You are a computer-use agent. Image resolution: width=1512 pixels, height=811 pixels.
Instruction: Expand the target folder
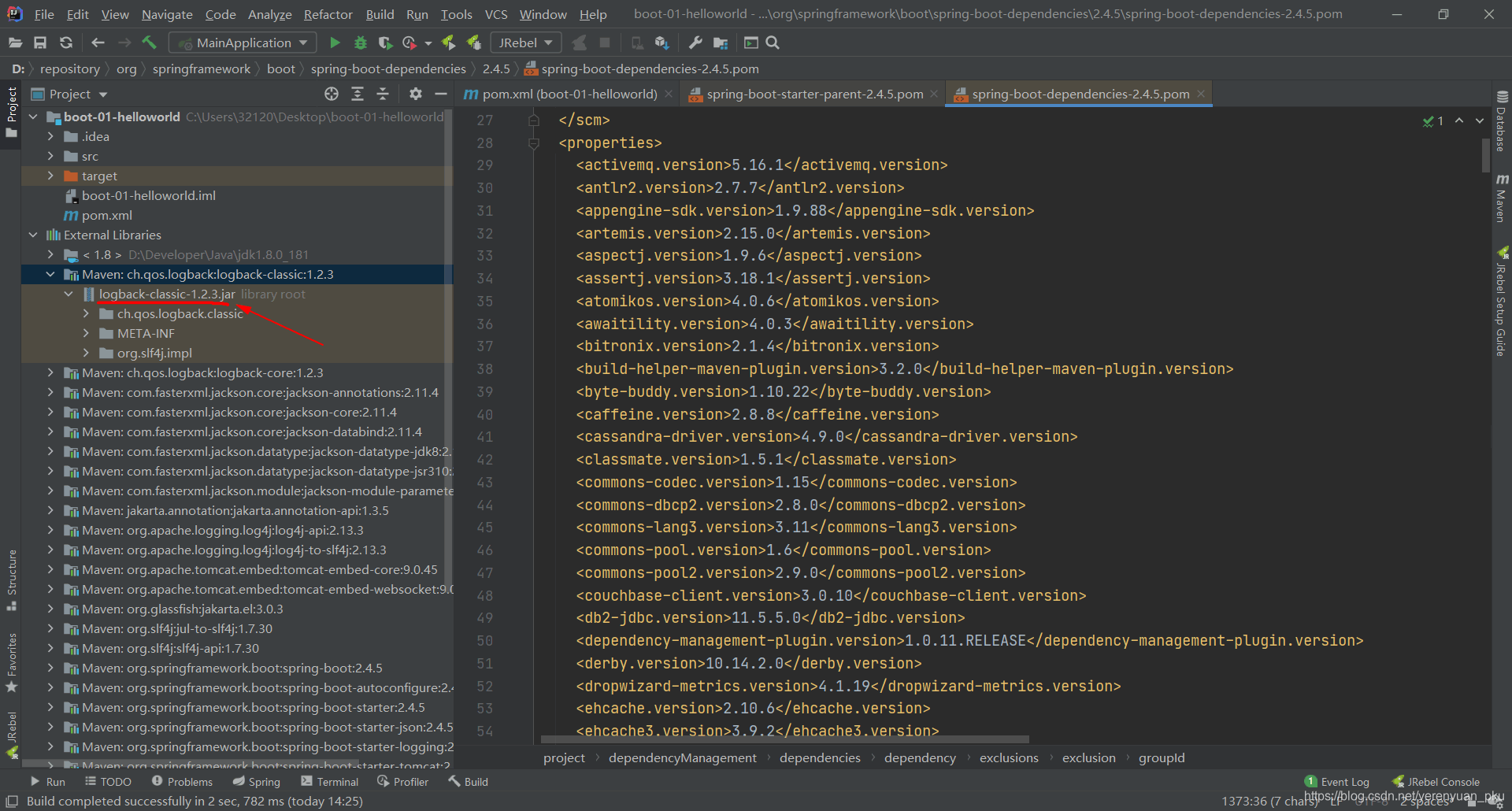pos(50,176)
